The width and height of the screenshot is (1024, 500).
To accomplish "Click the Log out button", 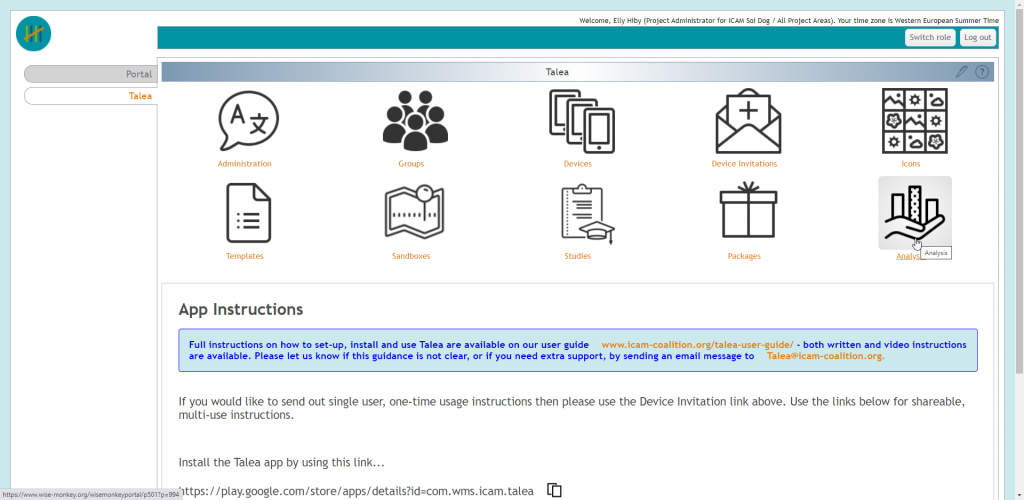I will 978,37.
